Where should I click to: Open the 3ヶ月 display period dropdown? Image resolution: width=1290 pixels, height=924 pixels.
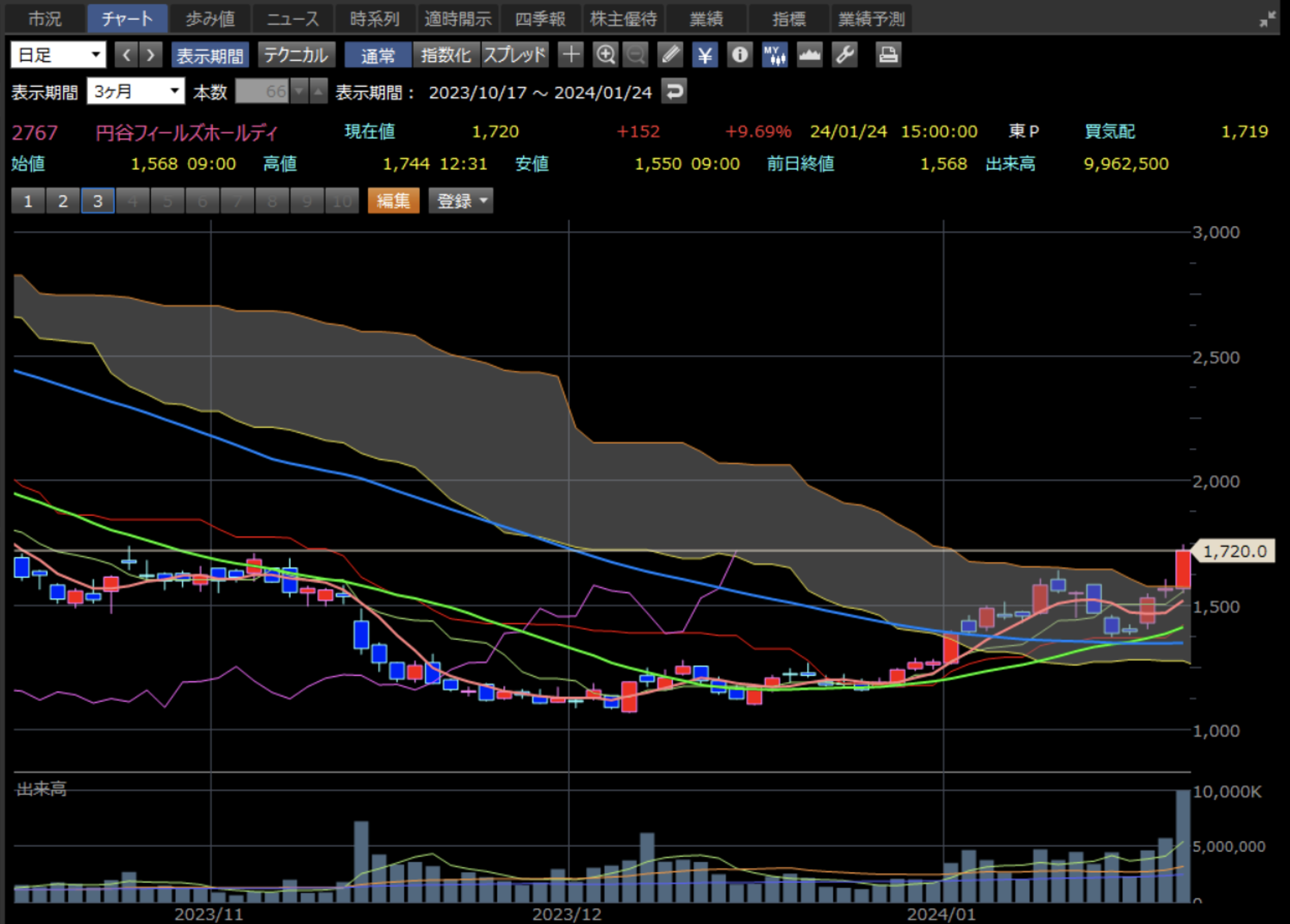click(x=135, y=91)
